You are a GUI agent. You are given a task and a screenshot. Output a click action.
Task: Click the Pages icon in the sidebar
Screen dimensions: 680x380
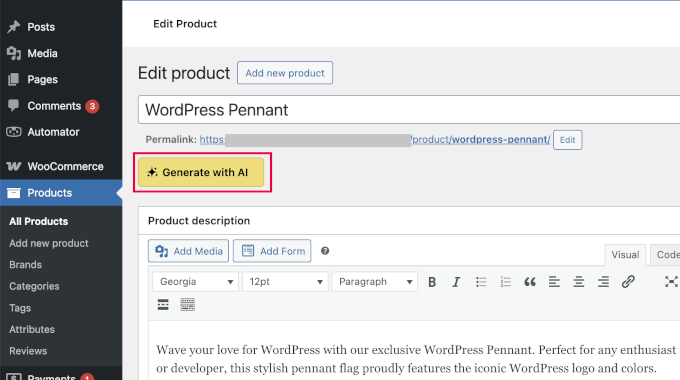13,79
